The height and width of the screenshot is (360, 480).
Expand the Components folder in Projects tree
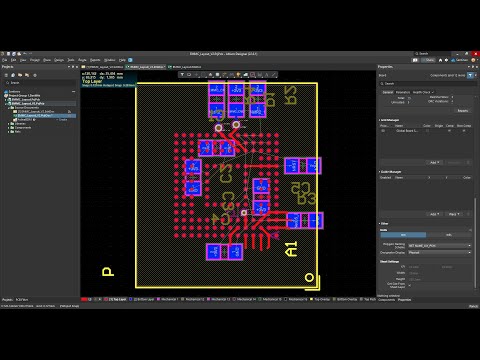pos(9,128)
